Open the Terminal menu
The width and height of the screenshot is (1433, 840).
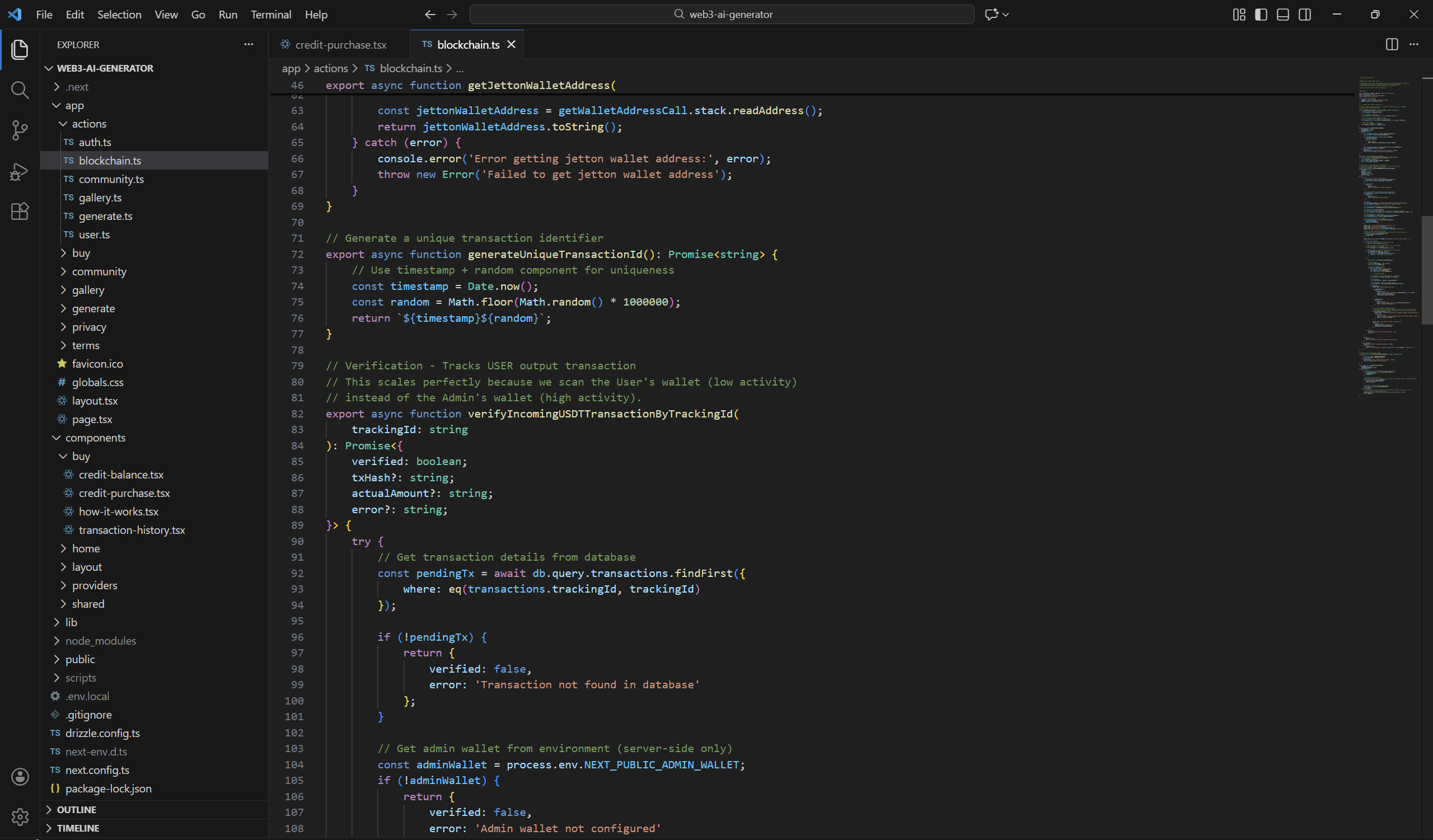pyautogui.click(x=271, y=14)
